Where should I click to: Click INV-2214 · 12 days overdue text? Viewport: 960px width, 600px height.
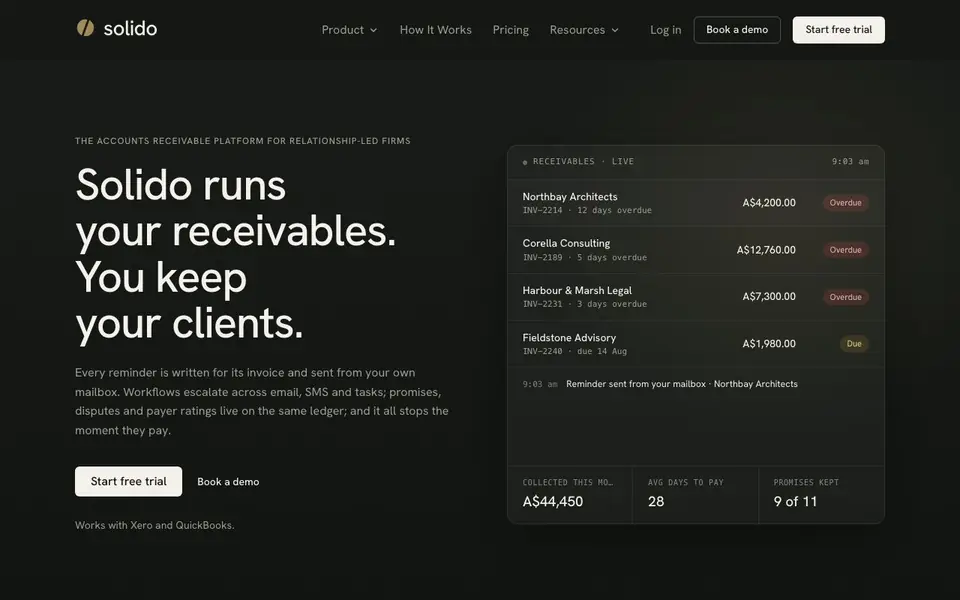587,210
